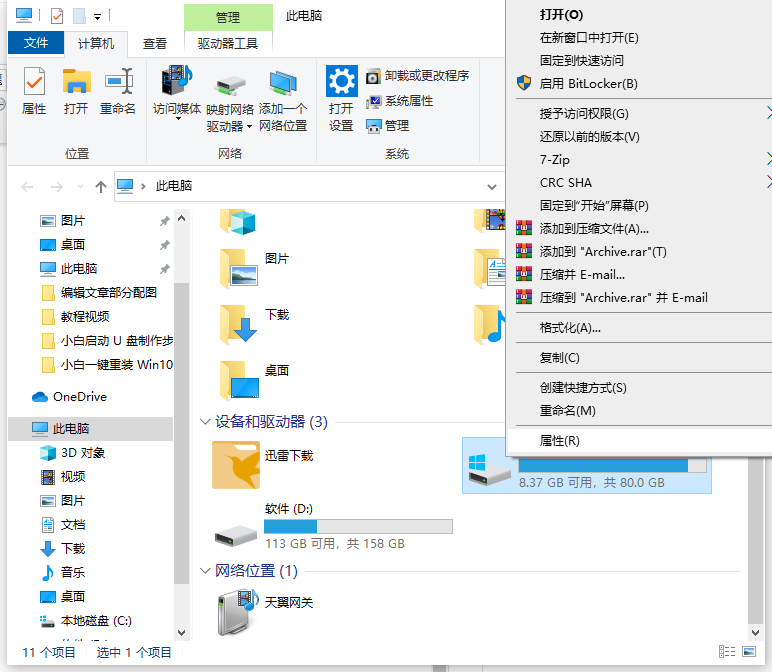Switch to details view icon in status bar
Image resolution: width=772 pixels, height=672 pixels.
(x=727, y=652)
